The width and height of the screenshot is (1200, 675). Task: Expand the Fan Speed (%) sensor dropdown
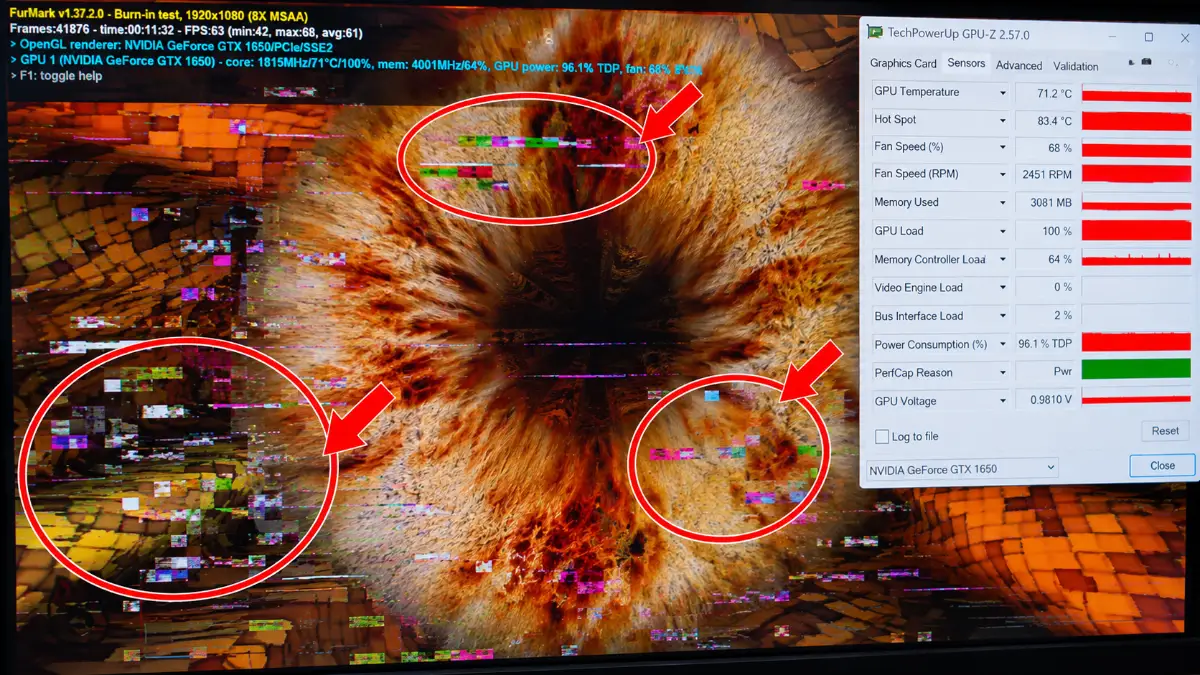point(1003,148)
